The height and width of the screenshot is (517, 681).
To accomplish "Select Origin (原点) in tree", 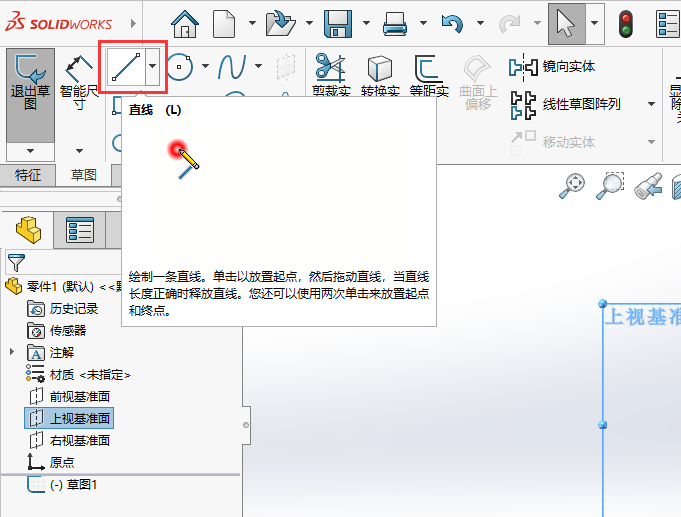I will (x=51, y=462).
